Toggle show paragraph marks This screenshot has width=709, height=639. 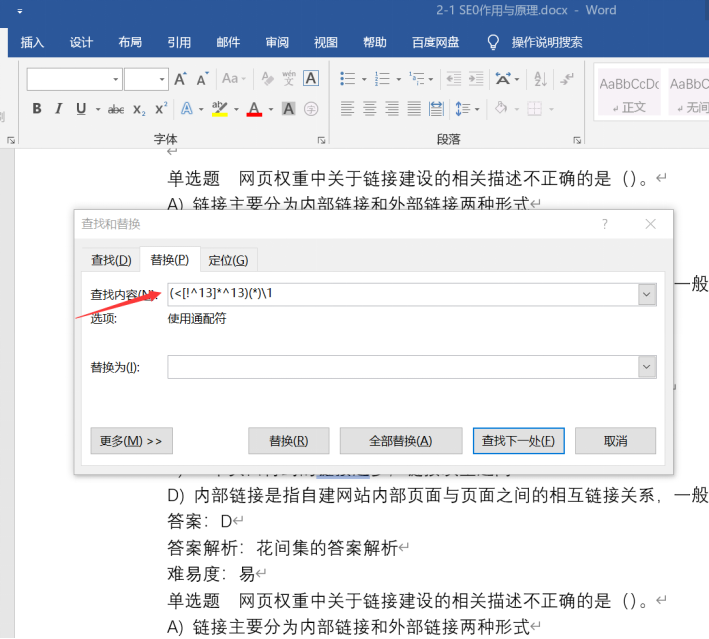pyautogui.click(x=567, y=79)
